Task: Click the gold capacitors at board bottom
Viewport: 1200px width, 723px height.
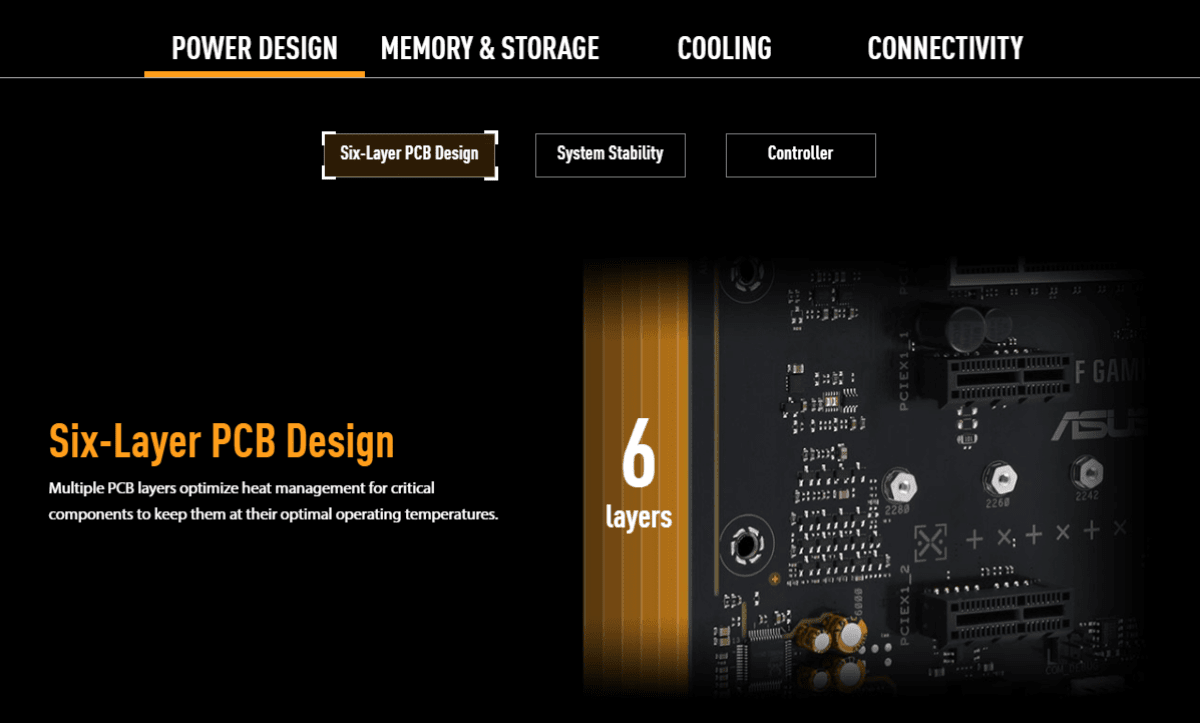Action: coord(840,634)
